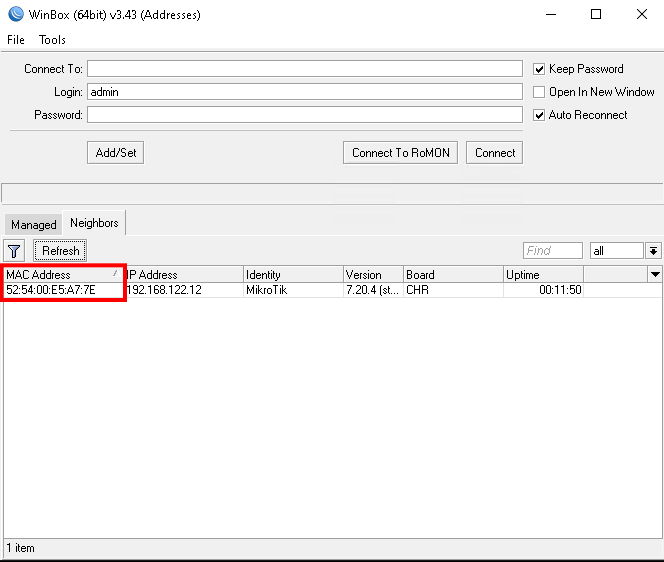The image size is (664, 562).
Task: Open the 'all' filter dropdown arrow
Action: tap(653, 251)
